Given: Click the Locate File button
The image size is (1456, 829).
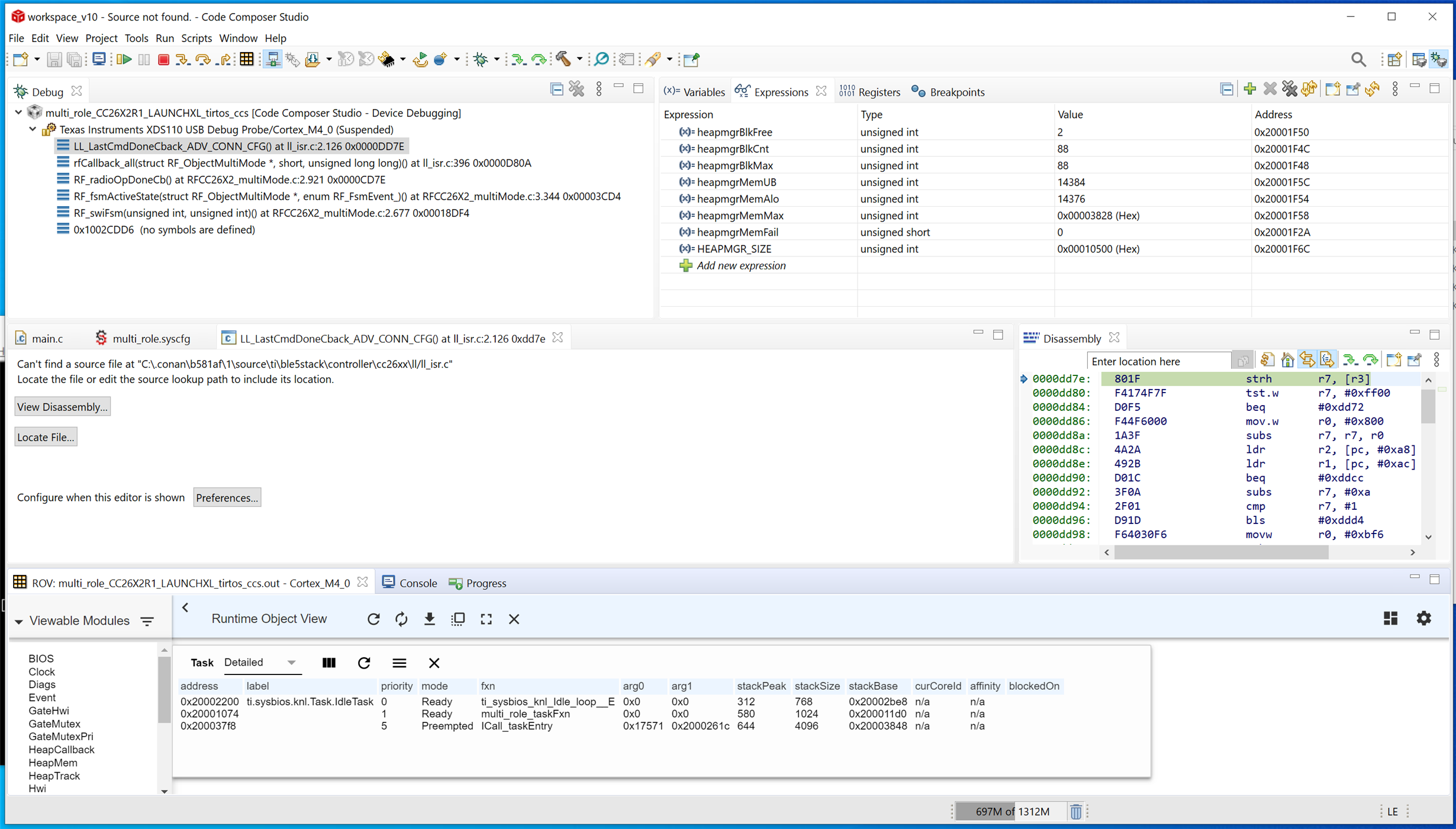Looking at the screenshot, I should click(x=46, y=437).
